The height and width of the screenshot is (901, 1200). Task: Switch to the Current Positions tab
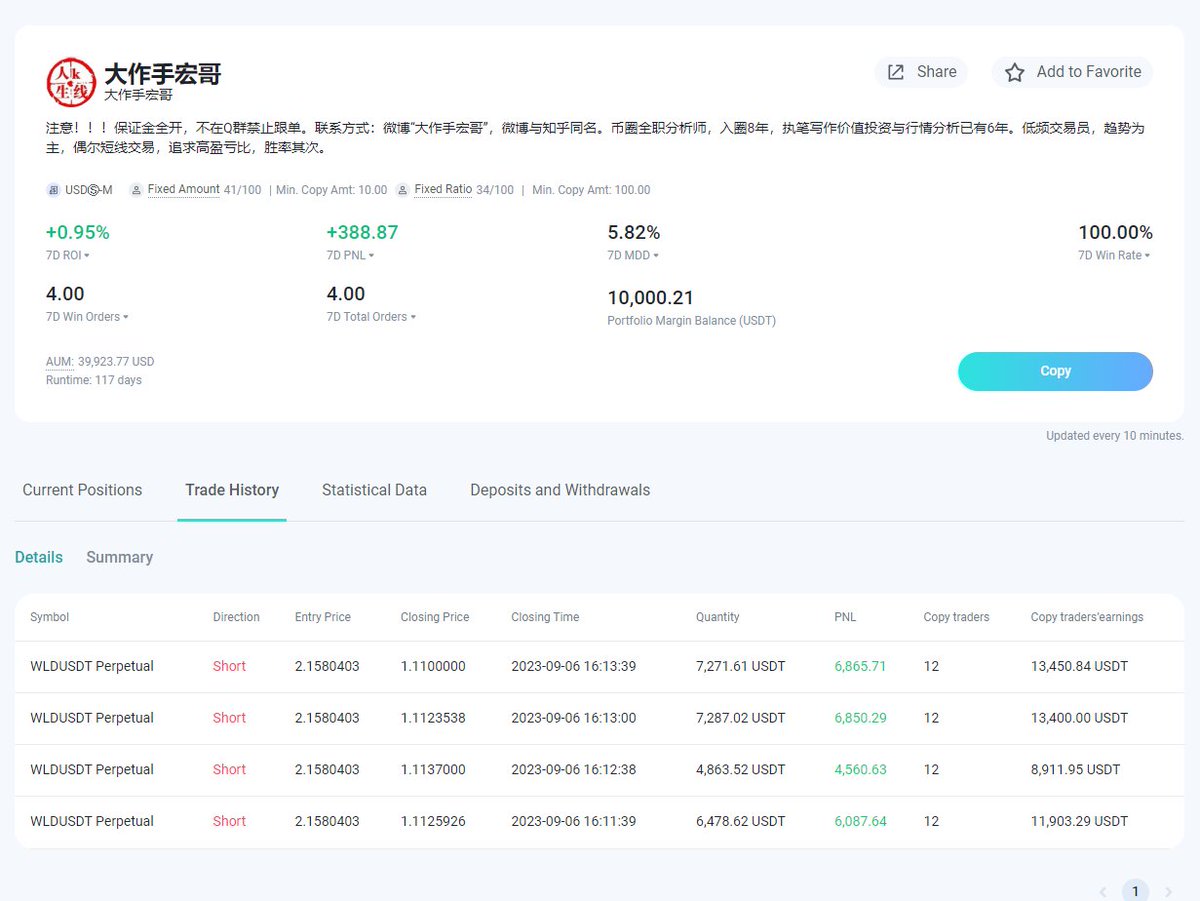(82, 490)
